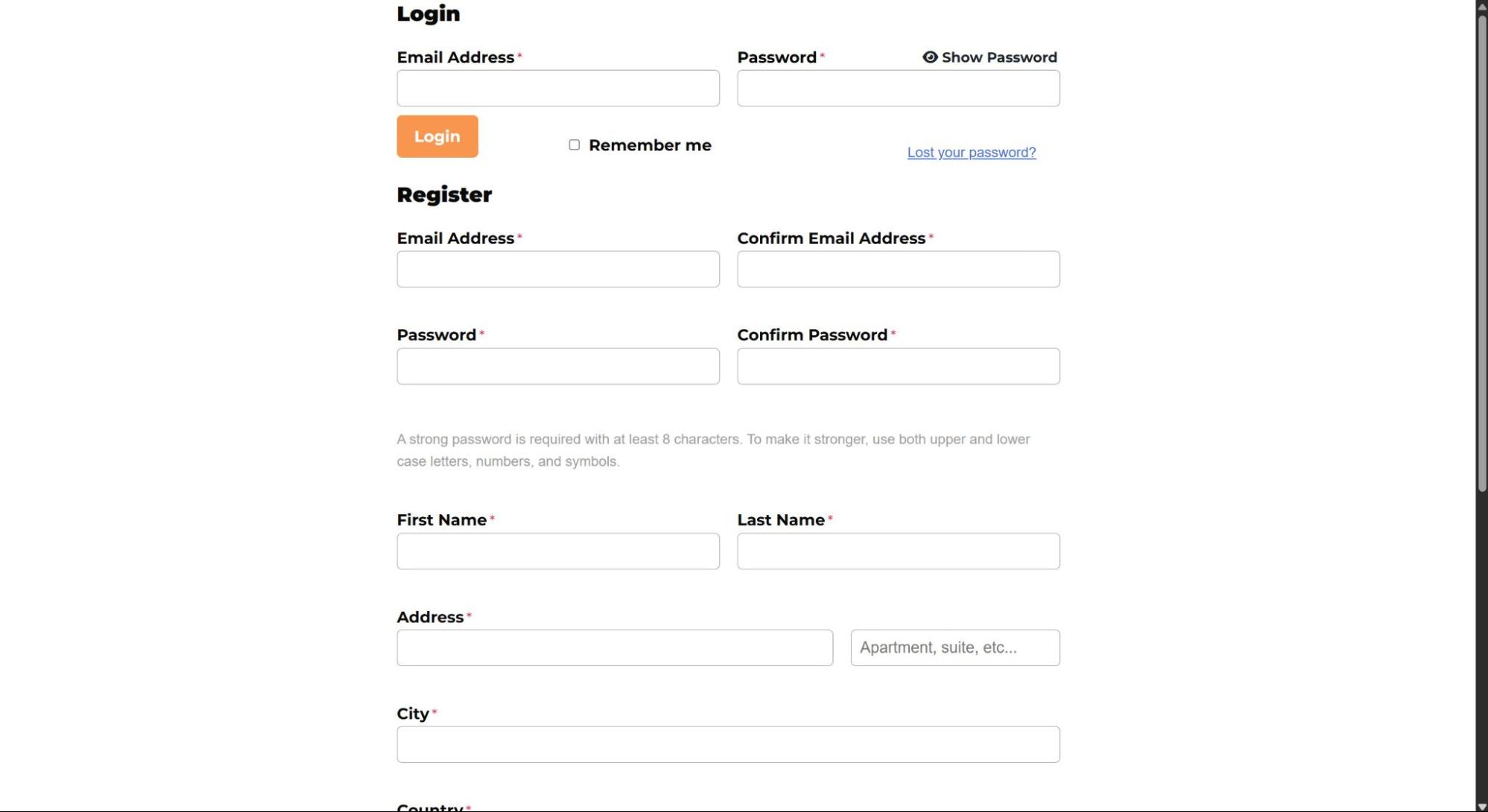Tick the Remember me checkbox
This screenshot has height=812, width=1488.
pyautogui.click(x=574, y=145)
